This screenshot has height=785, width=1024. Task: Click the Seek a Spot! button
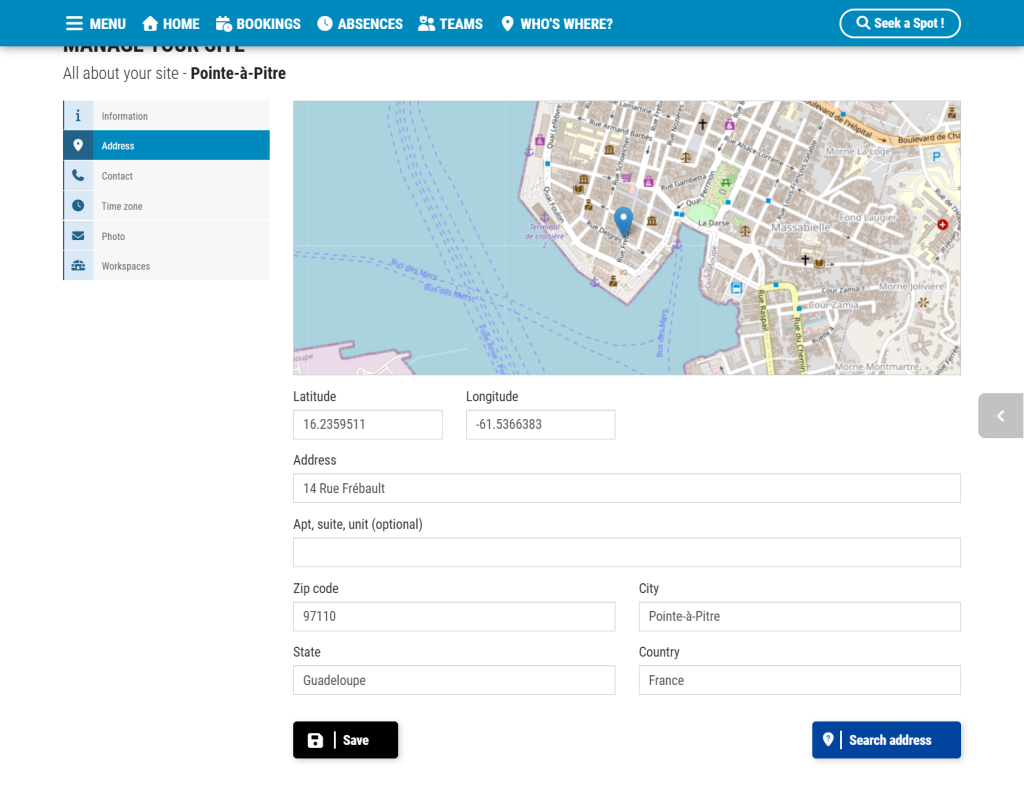coord(900,23)
